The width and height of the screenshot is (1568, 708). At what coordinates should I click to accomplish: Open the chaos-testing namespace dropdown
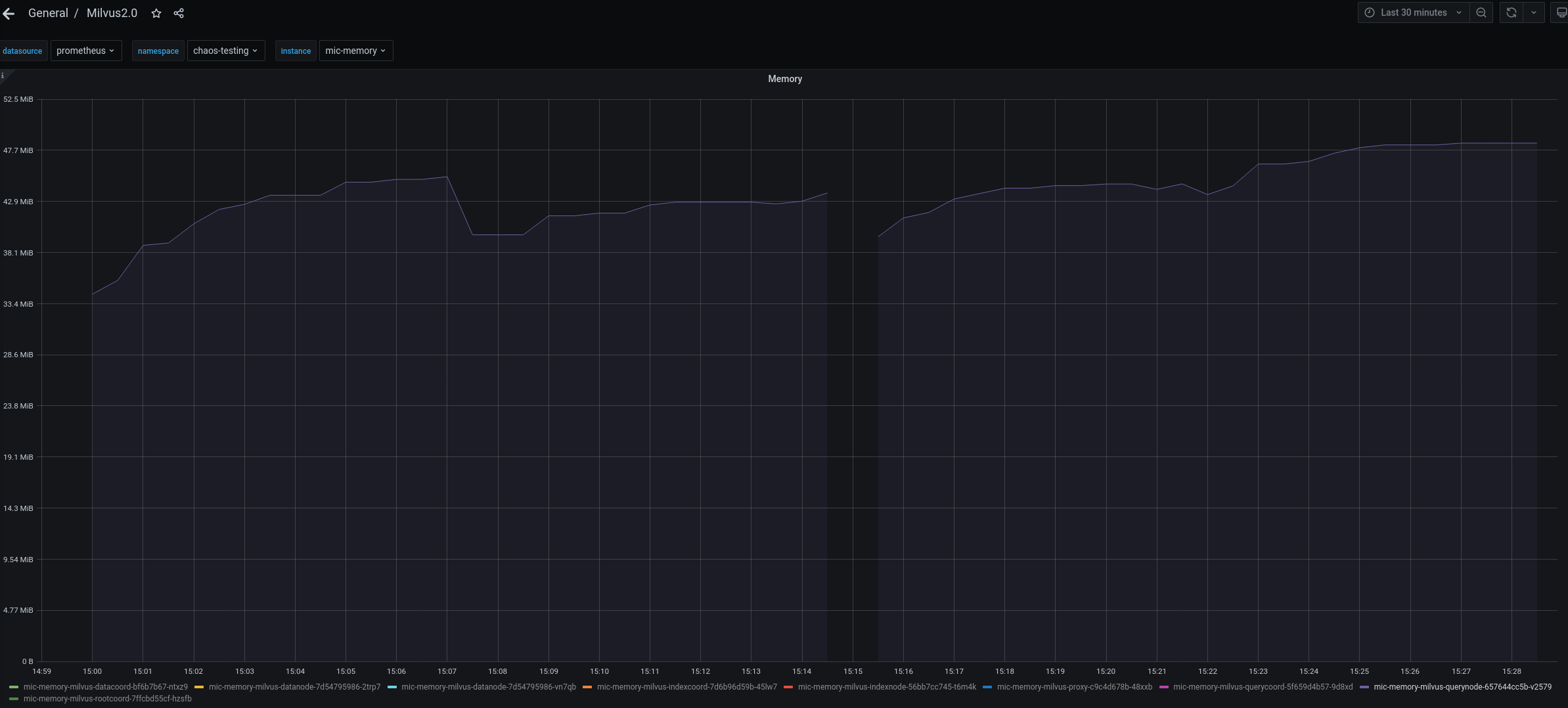click(x=225, y=51)
